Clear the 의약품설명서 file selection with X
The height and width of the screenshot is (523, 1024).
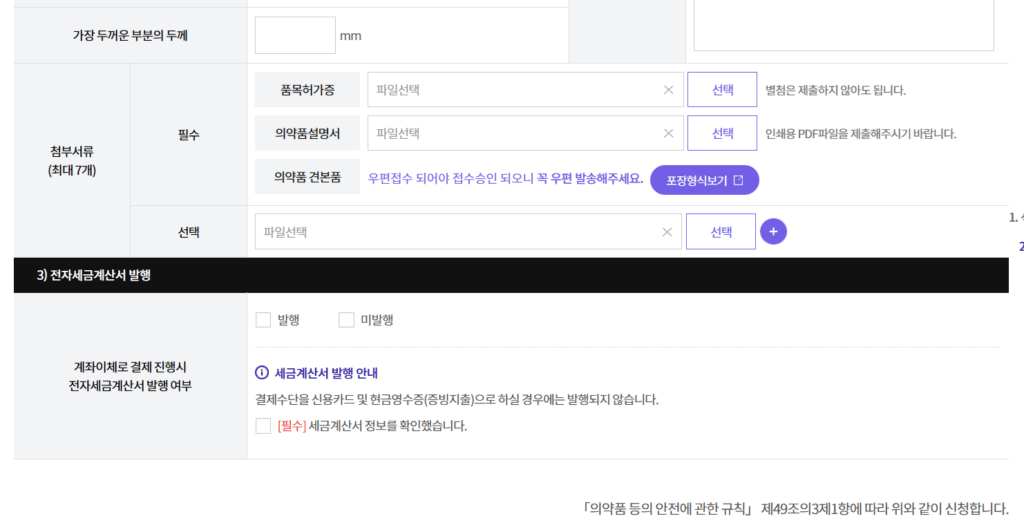(x=668, y=133)
